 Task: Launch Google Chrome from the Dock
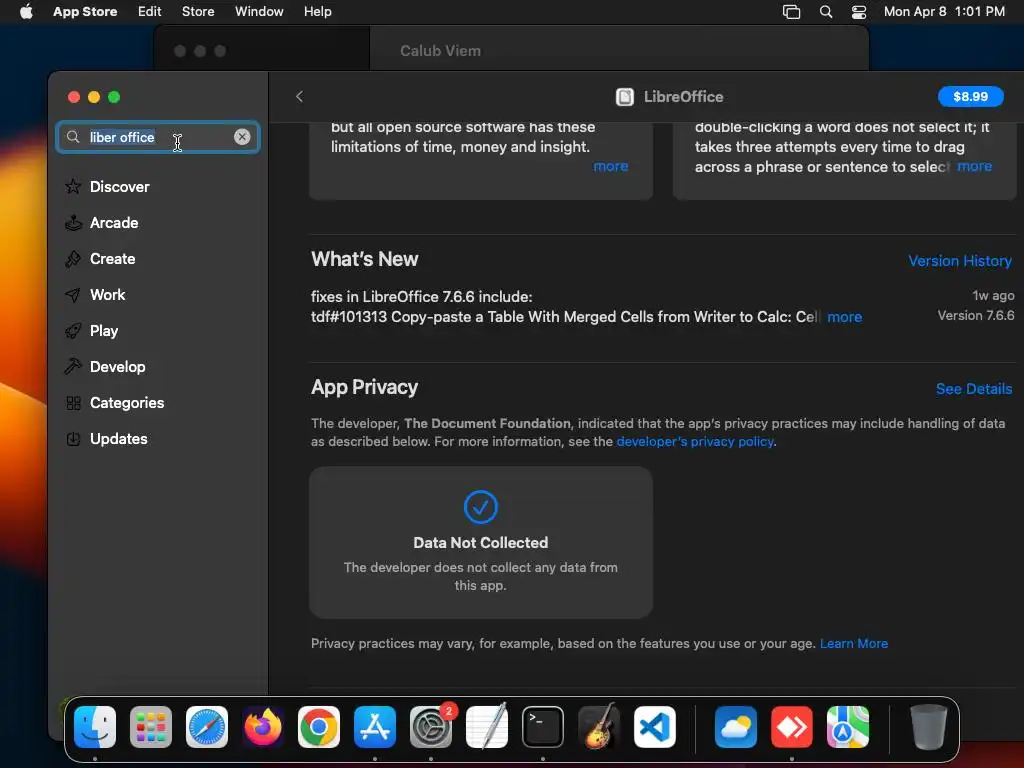319,727
